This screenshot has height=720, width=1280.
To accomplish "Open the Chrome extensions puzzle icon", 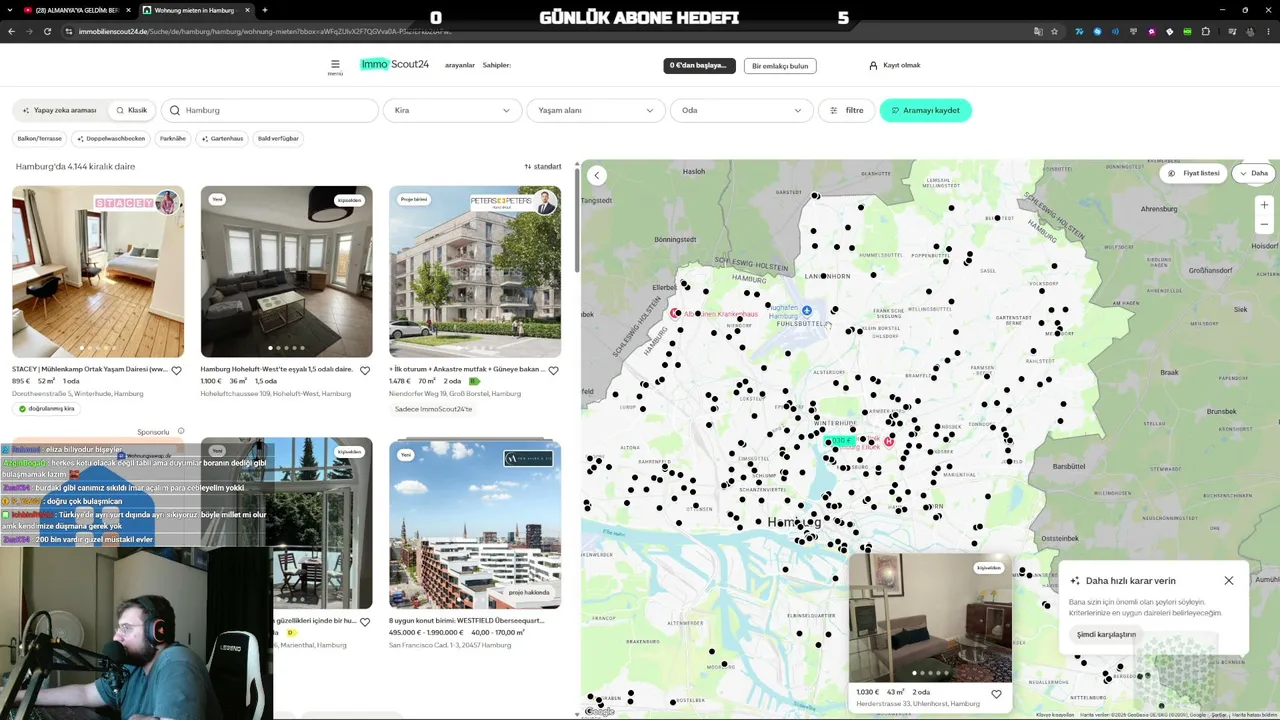I will (x=1205, y=31).
